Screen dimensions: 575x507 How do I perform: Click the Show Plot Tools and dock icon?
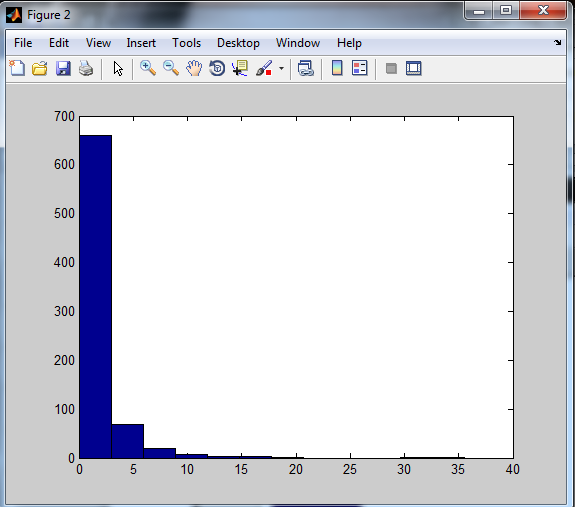[x=414, y=68]
